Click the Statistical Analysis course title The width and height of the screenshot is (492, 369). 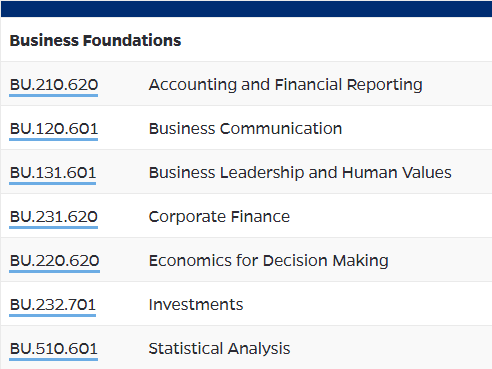click(219, 349)
